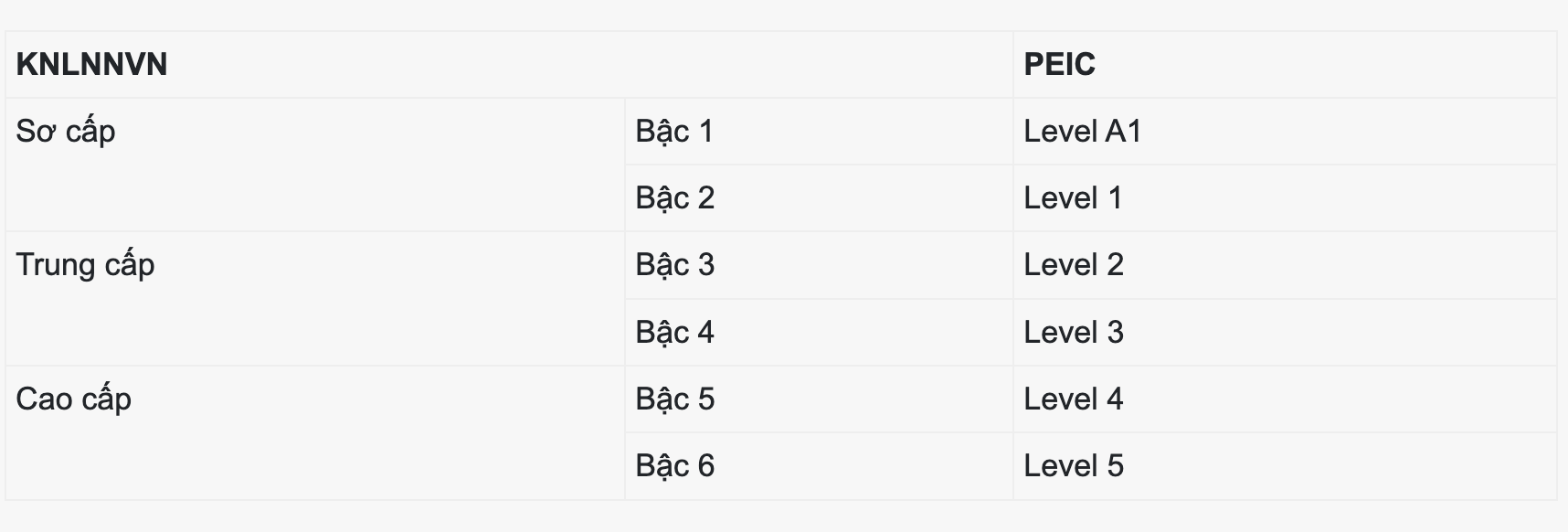Click the word Level beside A1
This screenshot has width=1568, height=532.
(x=1060, y=132)
